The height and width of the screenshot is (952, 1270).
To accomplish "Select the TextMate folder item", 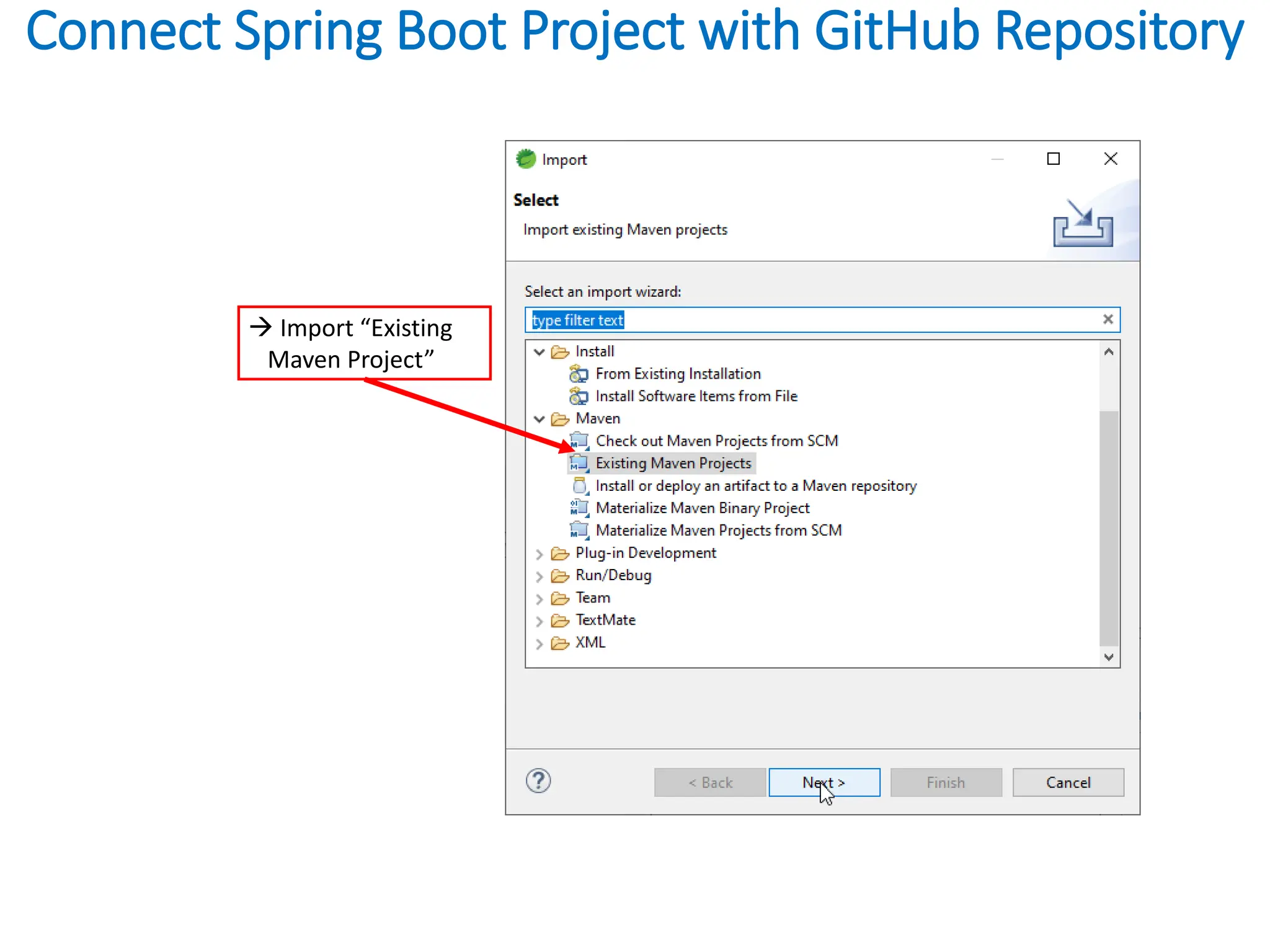I will [x=605, y=620].
